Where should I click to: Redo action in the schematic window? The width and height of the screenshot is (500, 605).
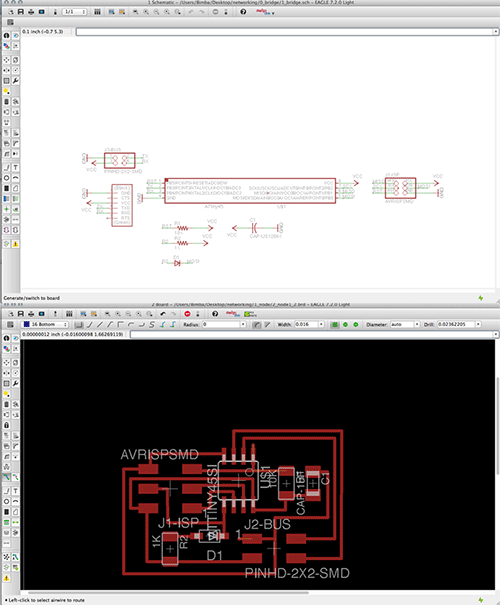201,12
